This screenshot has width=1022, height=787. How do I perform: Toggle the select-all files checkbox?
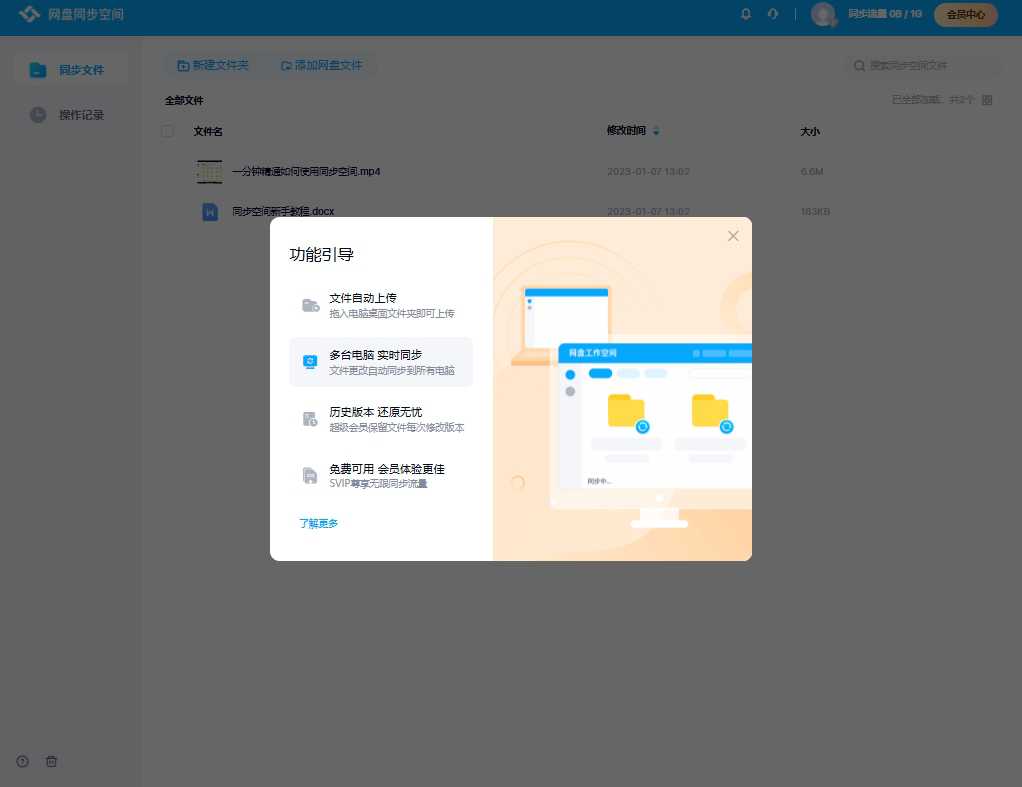167,131
